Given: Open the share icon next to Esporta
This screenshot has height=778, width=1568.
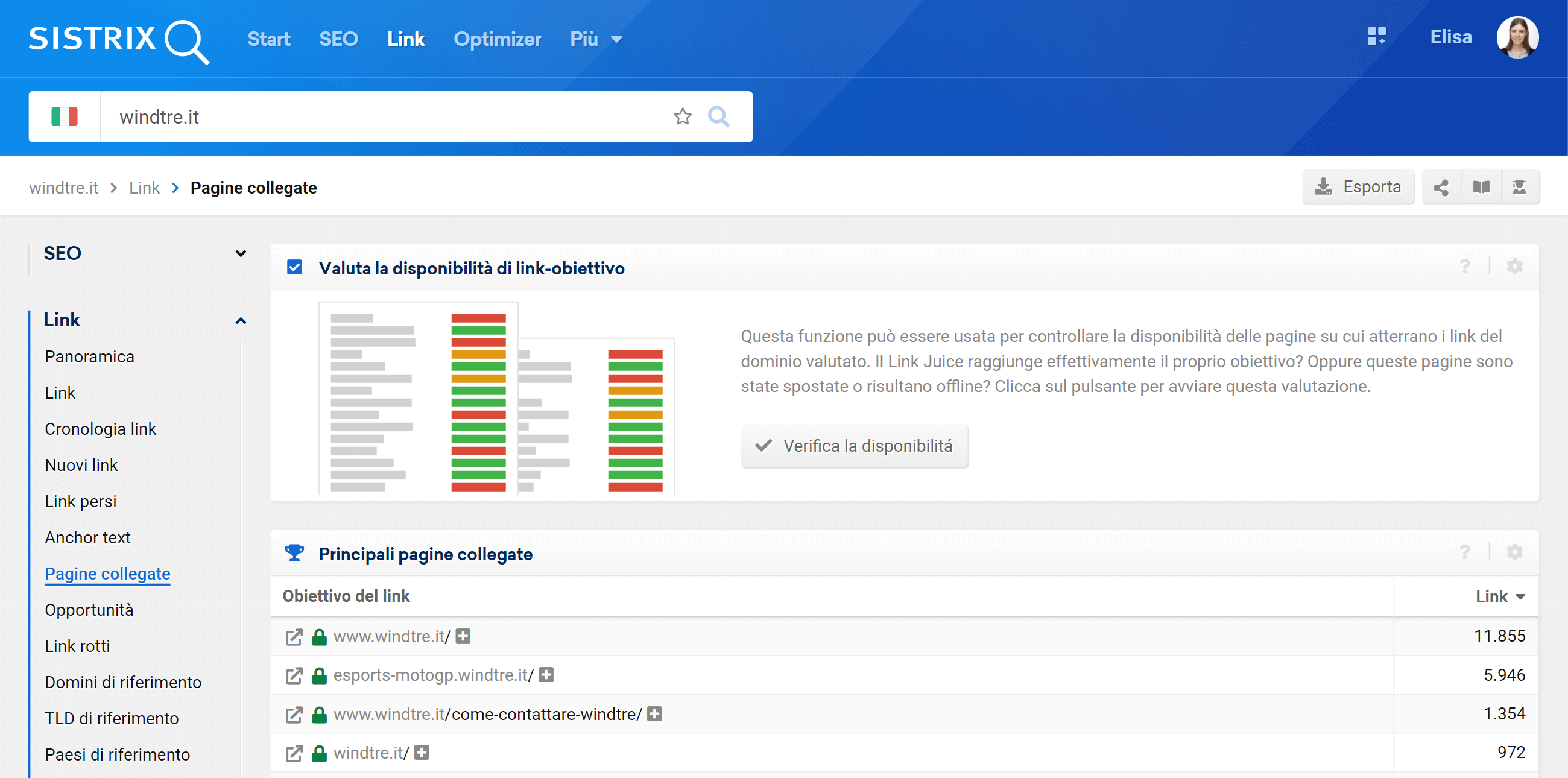Looking at the screenshot, I should coord(1440,187).
